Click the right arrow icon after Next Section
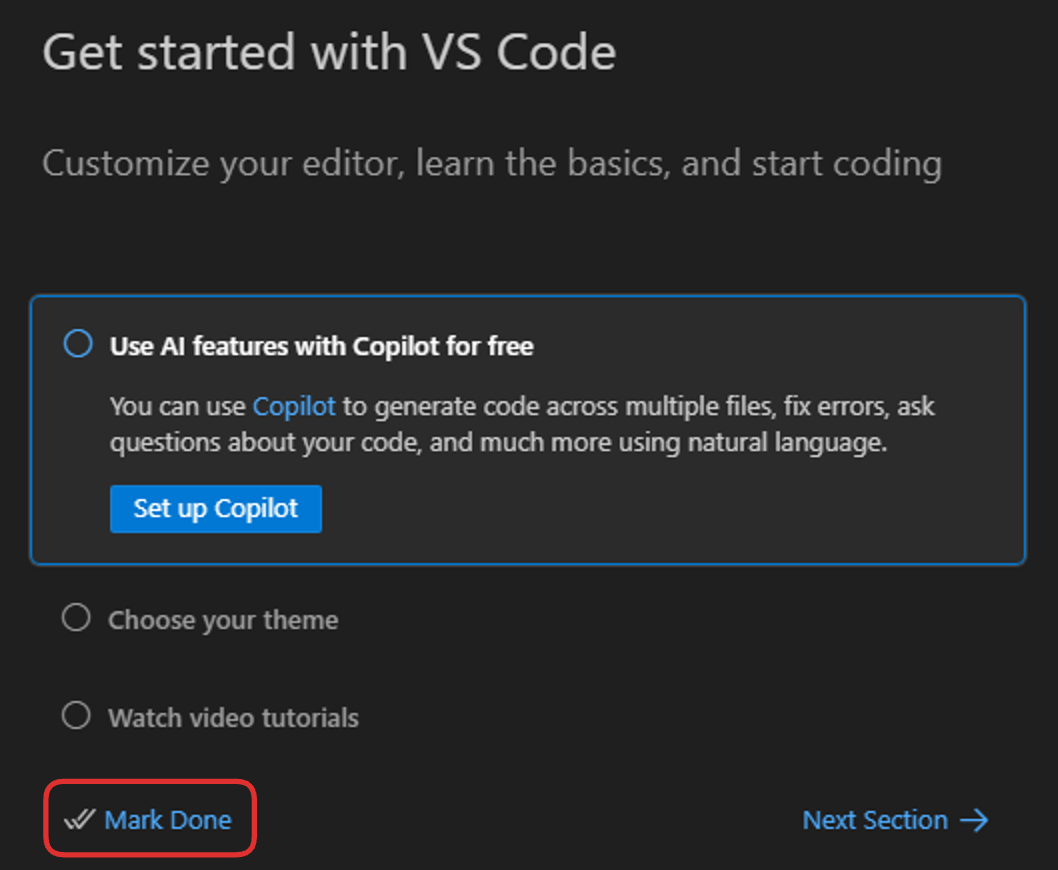 coord(974,820)
